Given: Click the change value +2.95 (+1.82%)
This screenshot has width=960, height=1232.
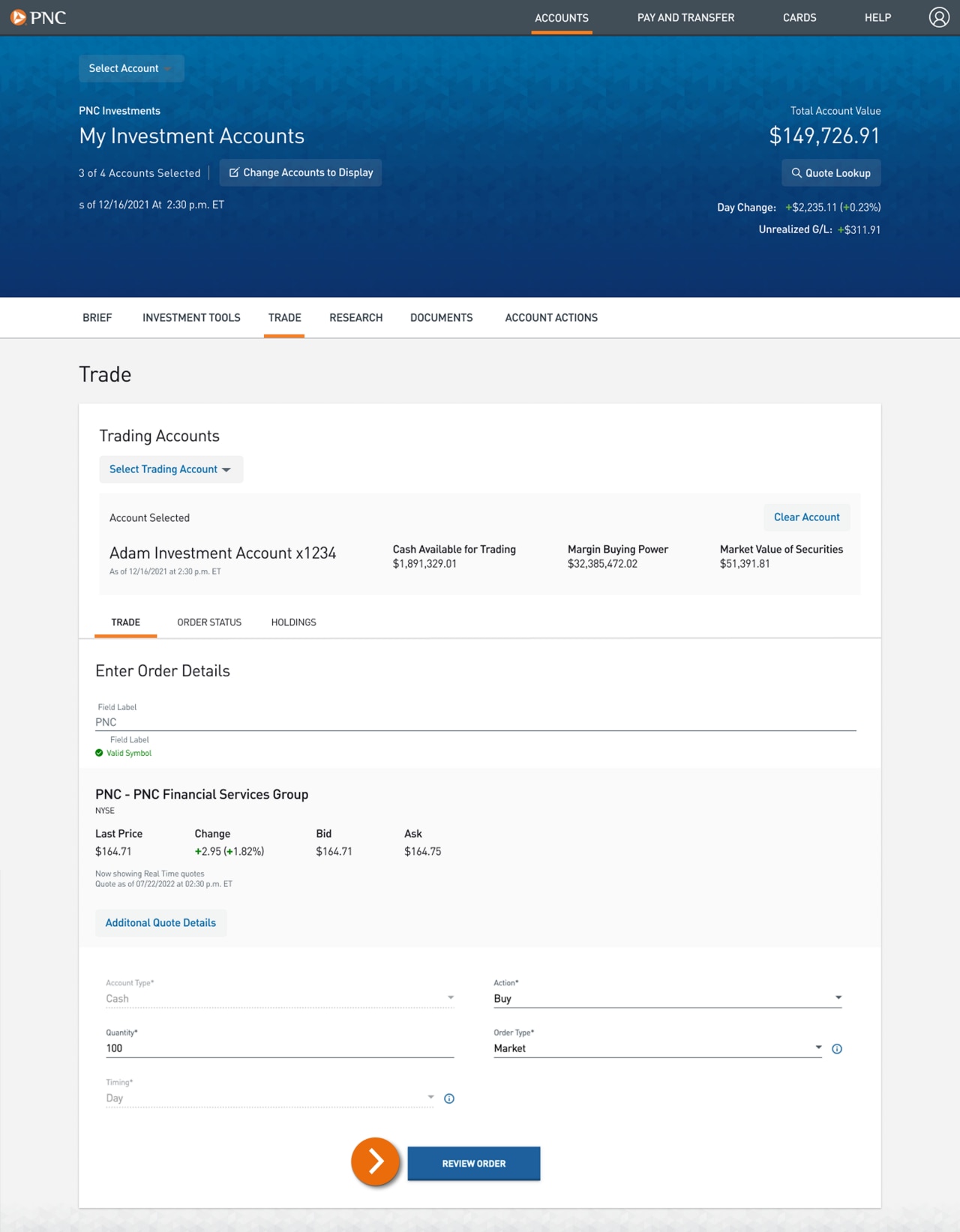Looking at the screenshot, I should [x=229, y=852].
